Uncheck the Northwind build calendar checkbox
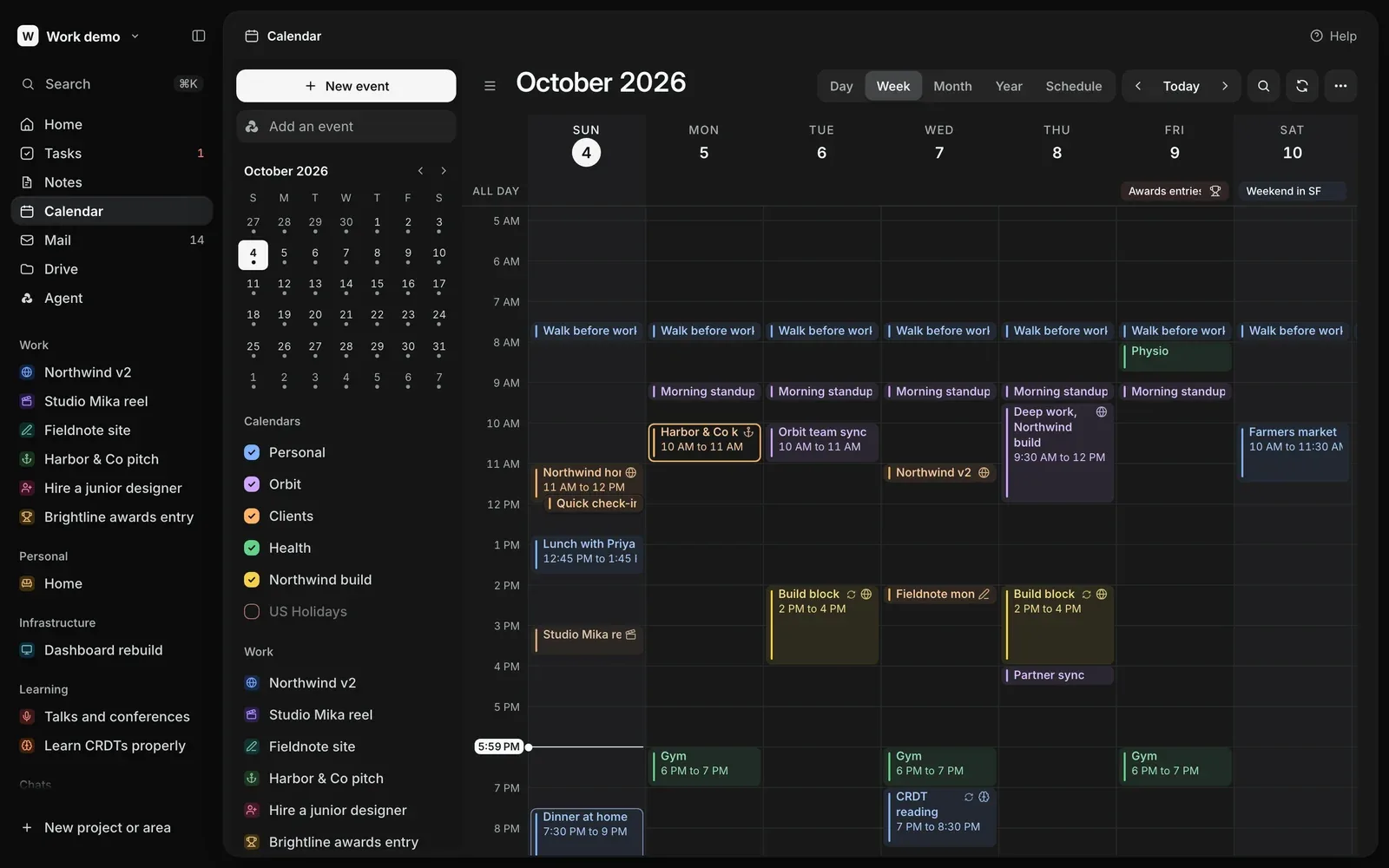Image resolution: width=1389 pixels, height=868 pixels. 252,580
